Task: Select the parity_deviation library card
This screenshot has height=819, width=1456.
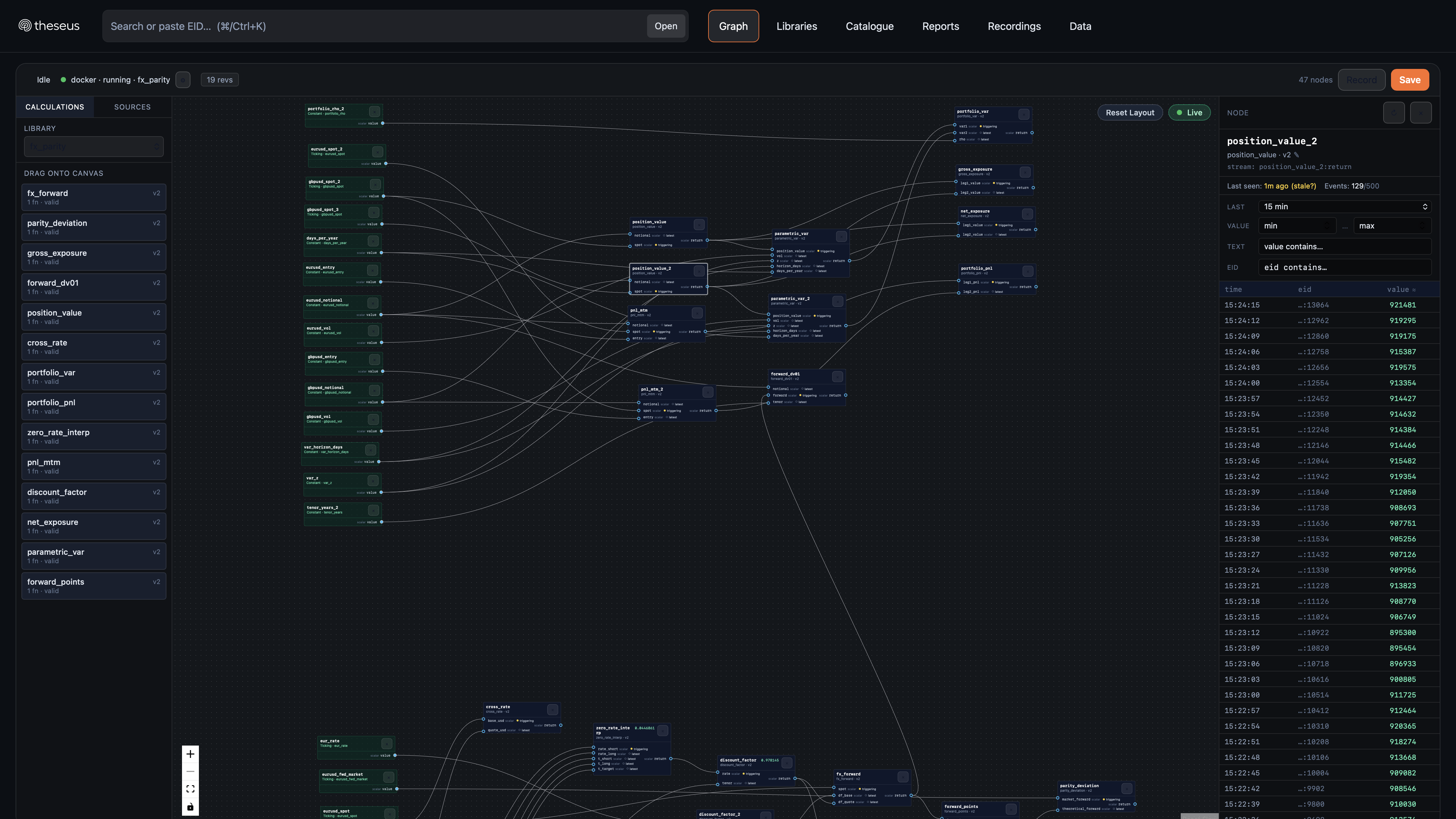Action: [94, 227]
